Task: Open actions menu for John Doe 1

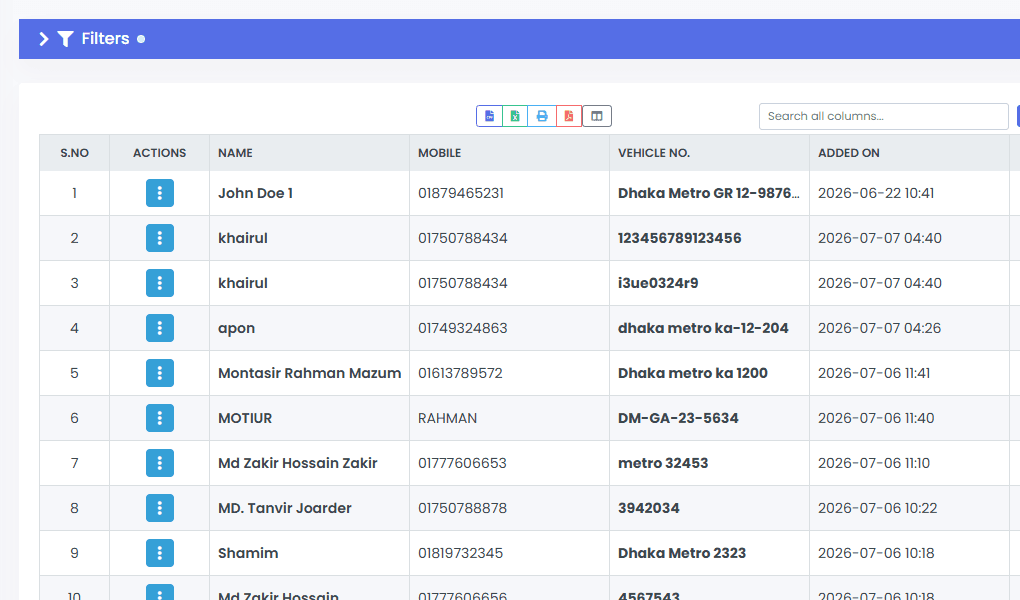Action: [x=159, y=193]
